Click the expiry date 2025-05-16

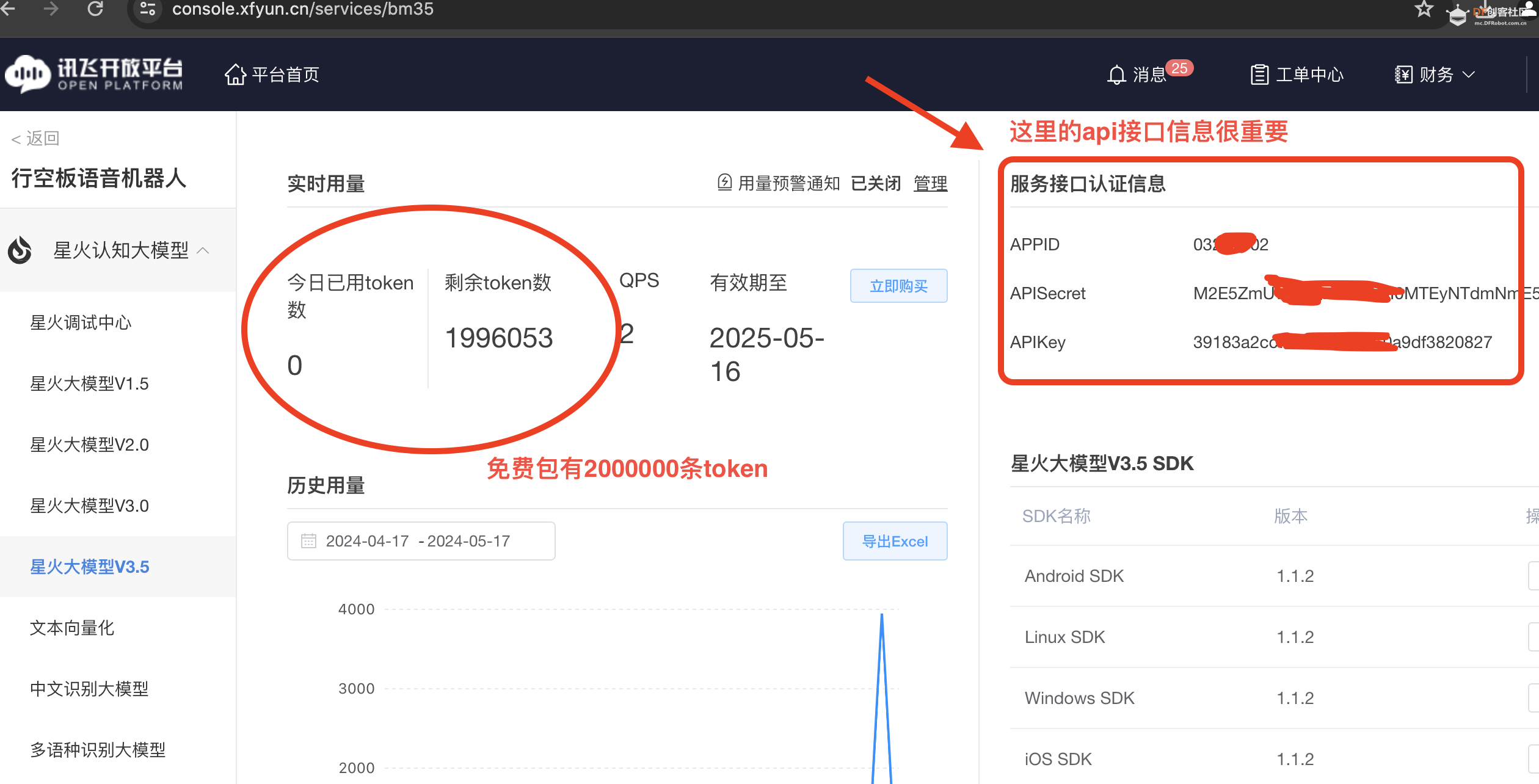pos(767,355)
